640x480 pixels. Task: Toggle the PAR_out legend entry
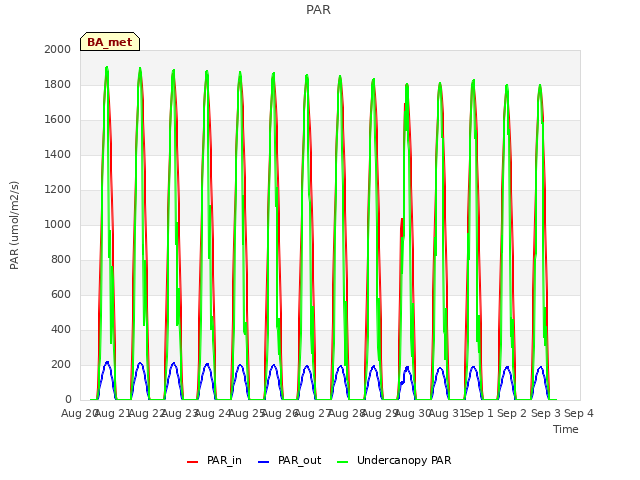[x=290, y=460]
